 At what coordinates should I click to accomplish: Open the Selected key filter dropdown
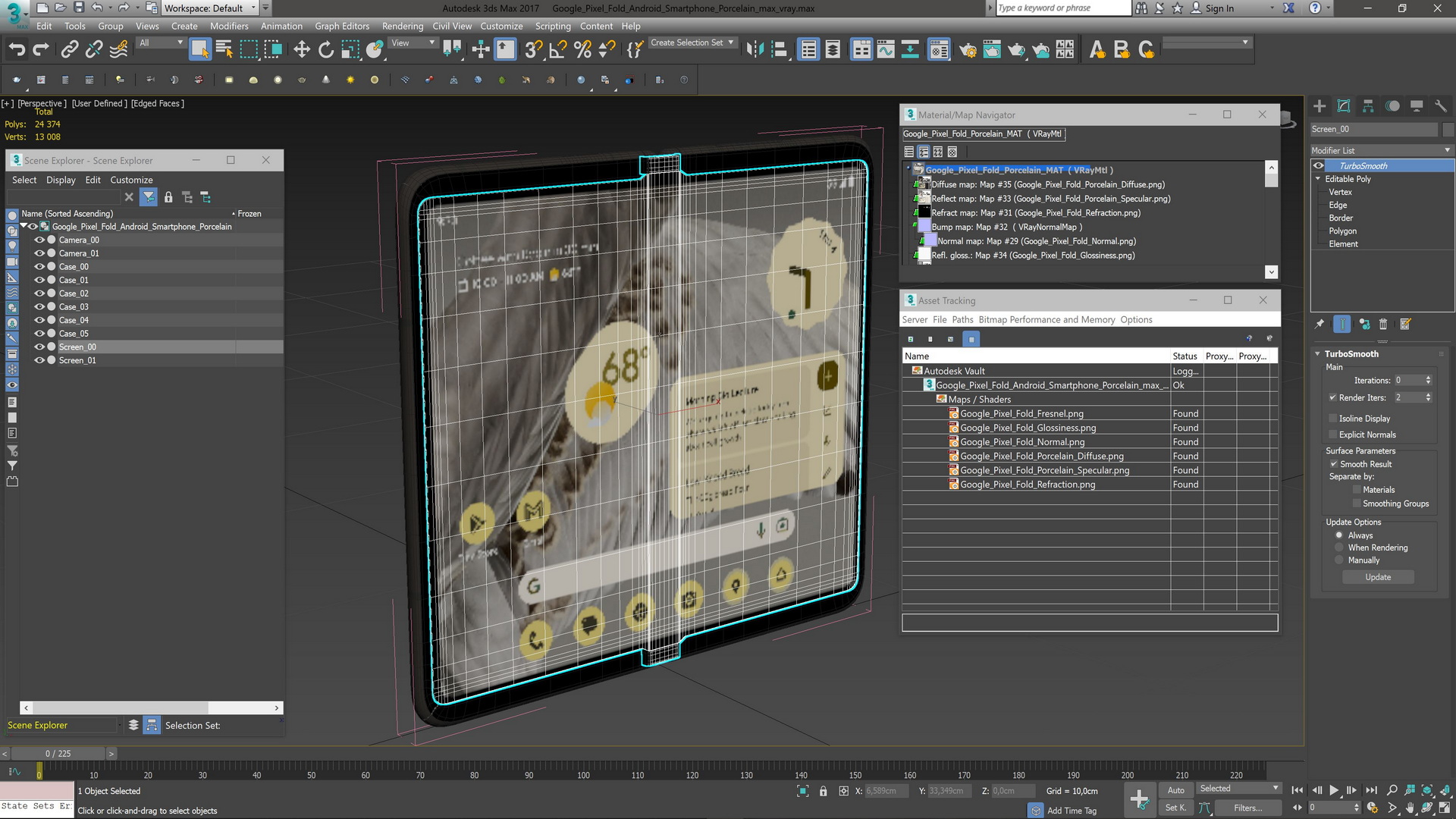(1239, 789)
